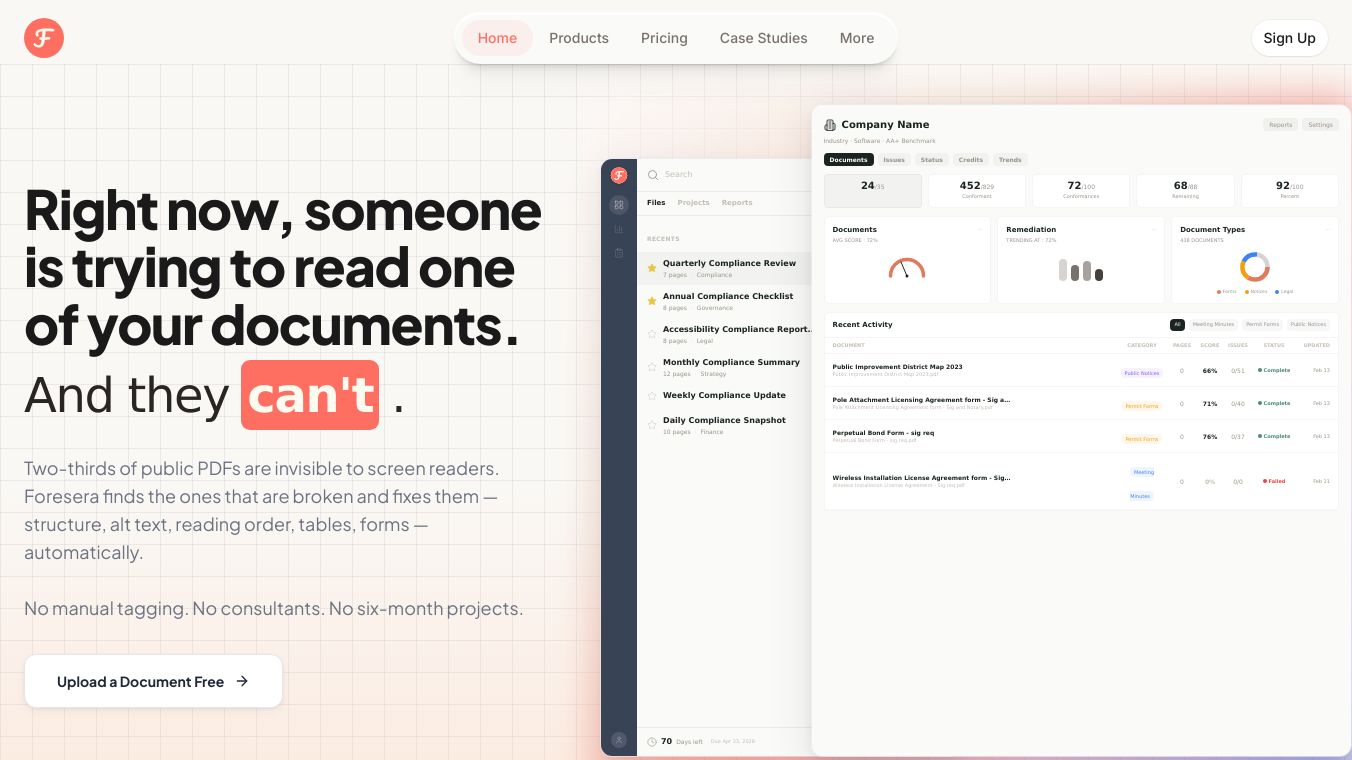Viewport: 1352px width, 760px height.
Task: Switch to the Files tab
Action: click(x=656, y=203)
